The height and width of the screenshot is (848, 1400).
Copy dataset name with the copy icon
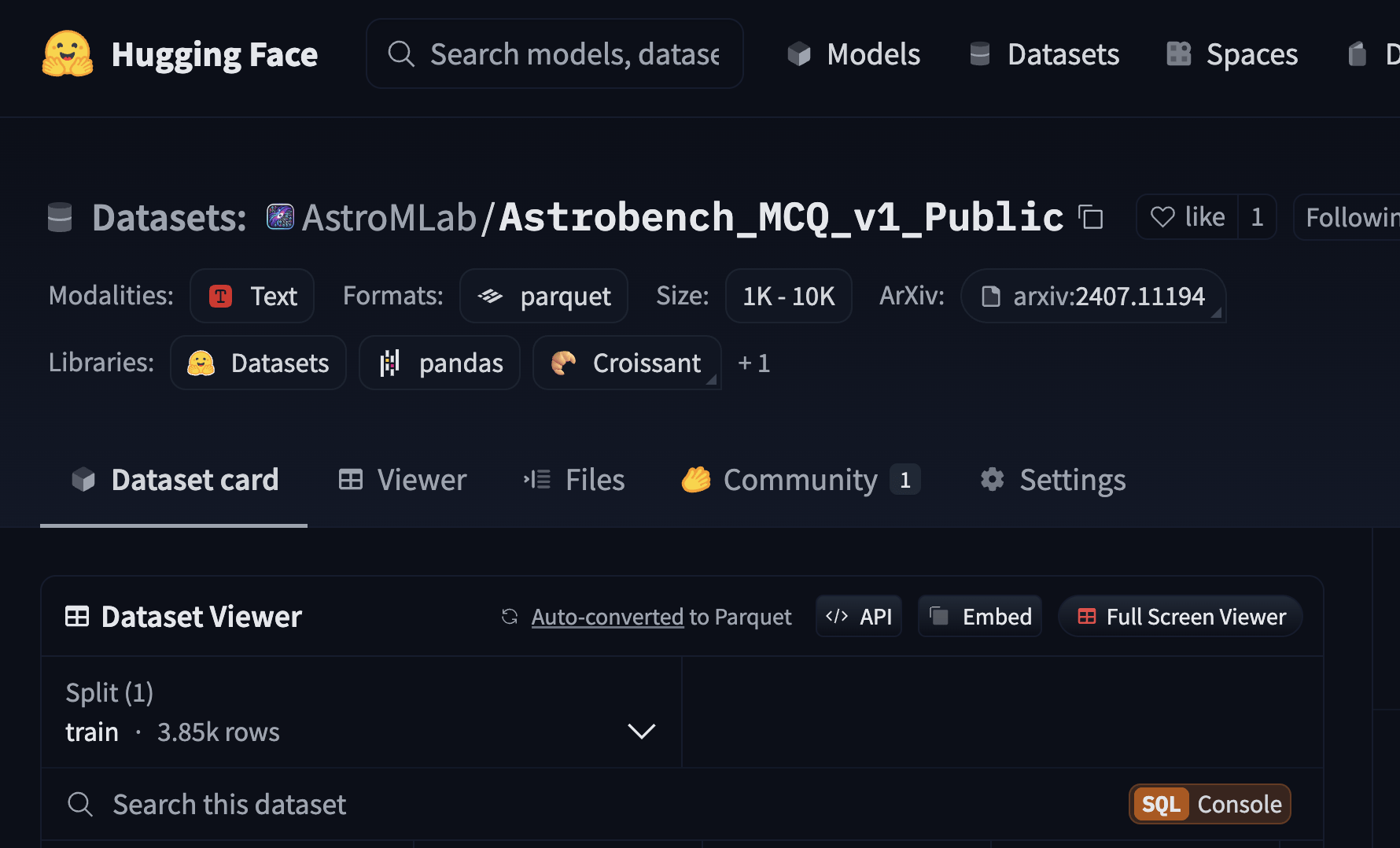[x=1090, y=217]
